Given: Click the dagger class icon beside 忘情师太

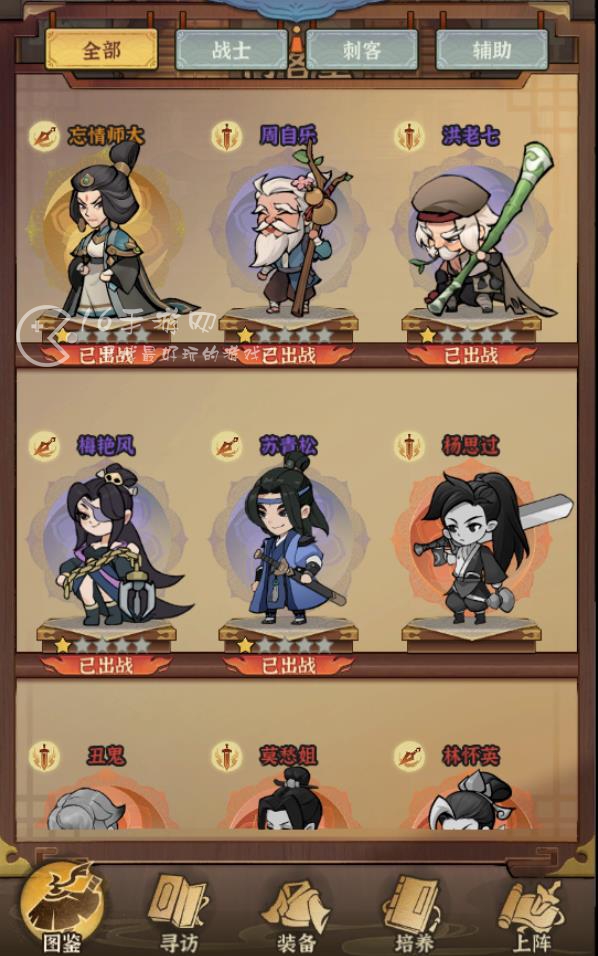Looking at the screenshot, I should pos(44,137).
